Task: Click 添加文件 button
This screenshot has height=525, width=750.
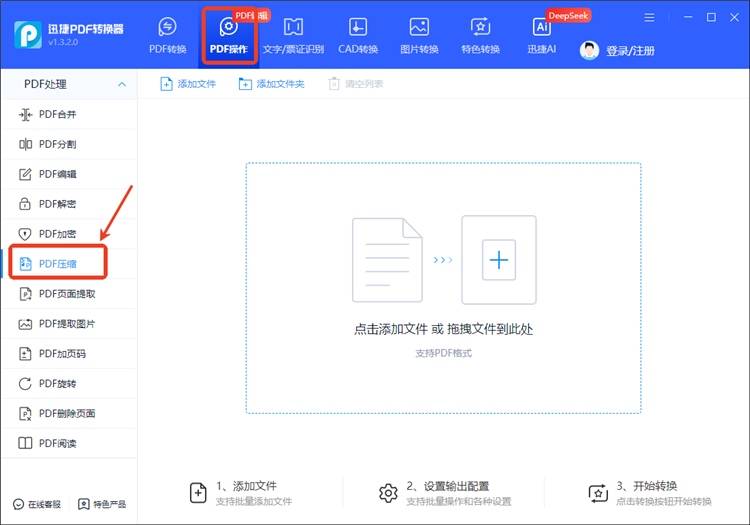Action: [188, 84]
